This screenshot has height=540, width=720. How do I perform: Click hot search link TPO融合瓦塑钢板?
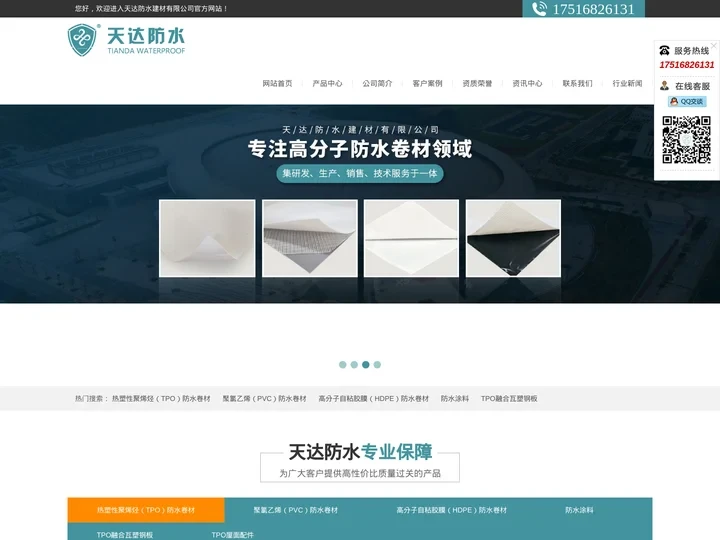509,399
